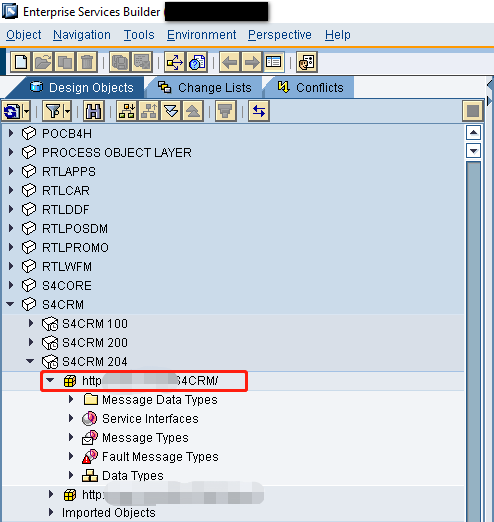Screen dimensions: 494x522
Task: Open the Tools menu
Action: coord(139,35)
